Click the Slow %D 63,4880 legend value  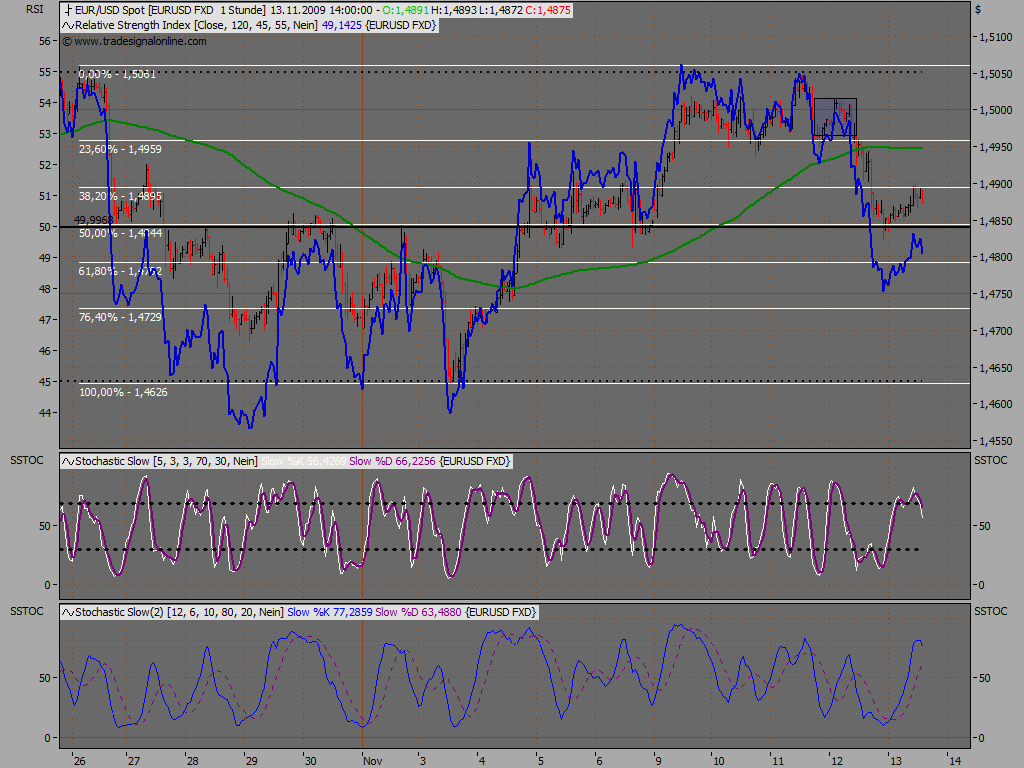tap(419, 613)
